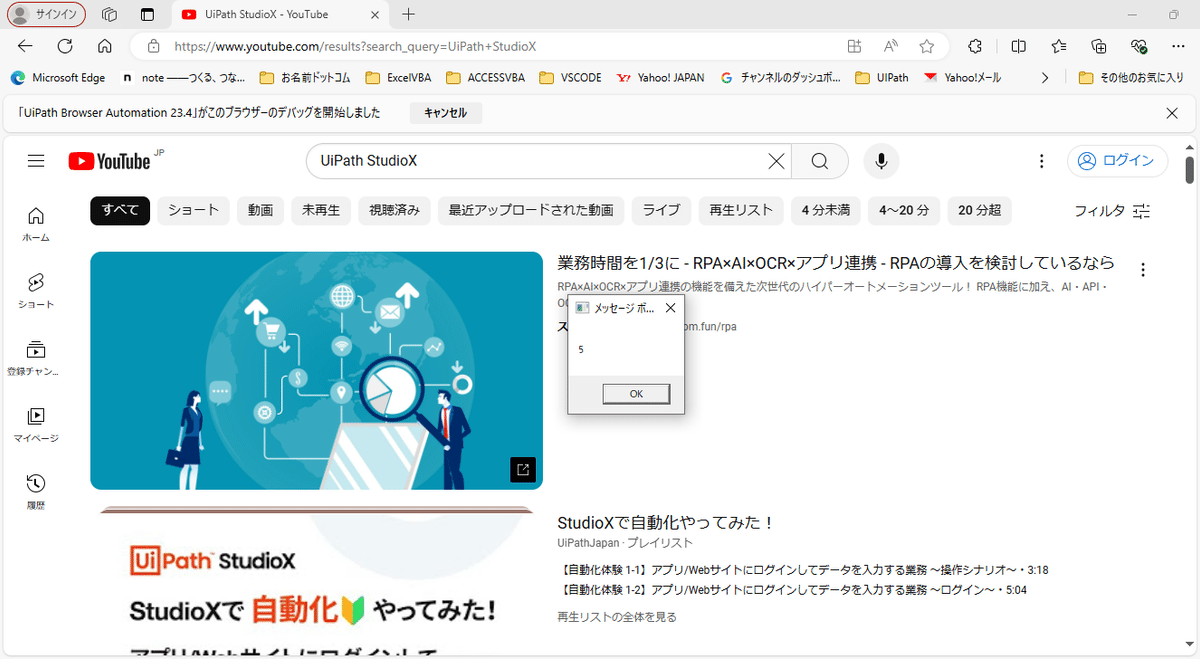The height and width of the screenshot is (659, 1200).
Task: Open browser home page
Action: tap(104, 46)
